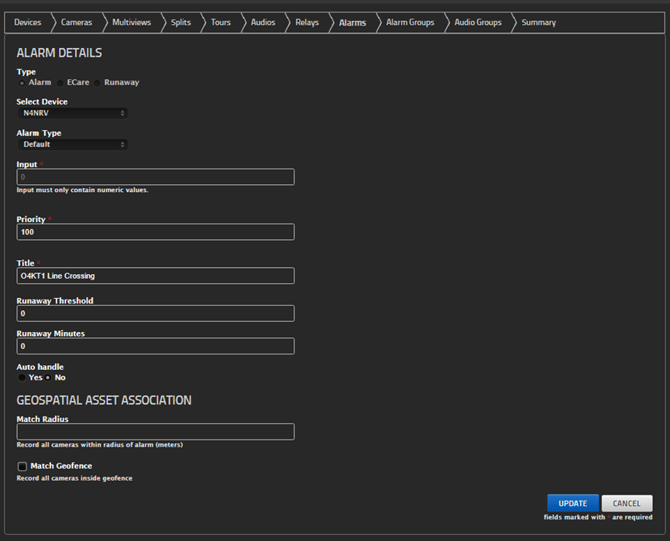
Task: Select the Runaway Threshold field
Action: point(155,314)
